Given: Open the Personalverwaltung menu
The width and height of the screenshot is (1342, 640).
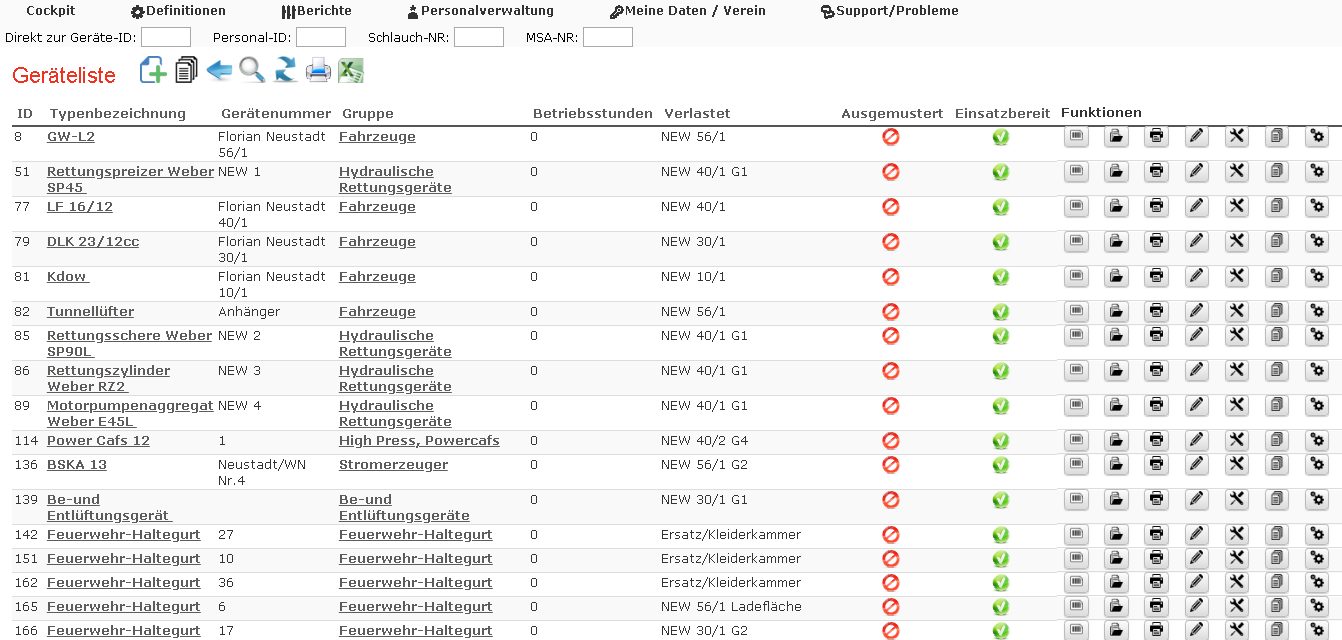Looking at the screenshot, I should tap(480, 11).
